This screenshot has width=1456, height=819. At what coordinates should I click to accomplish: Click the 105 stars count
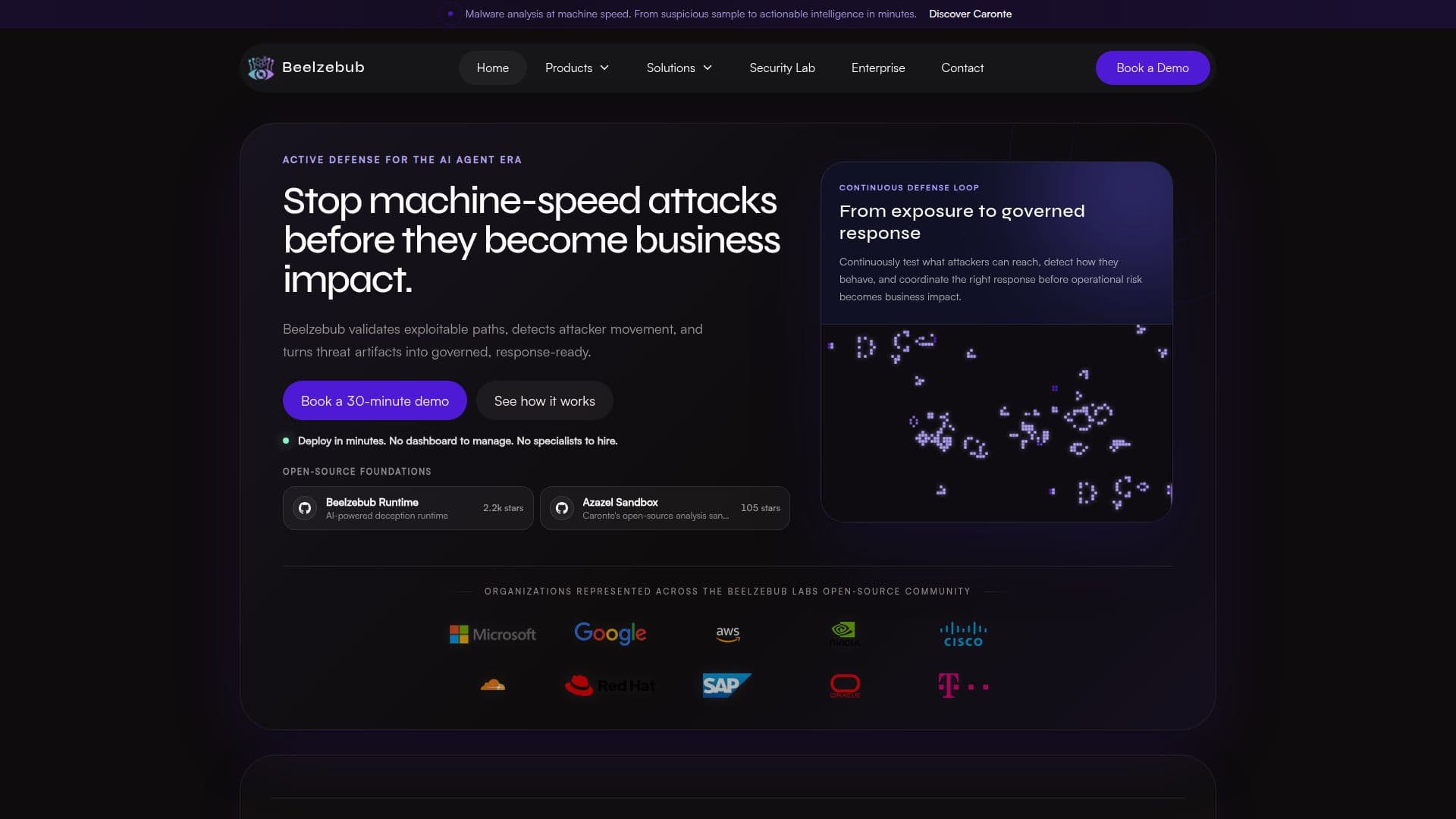pyautogui.click(x=760, y=508)
